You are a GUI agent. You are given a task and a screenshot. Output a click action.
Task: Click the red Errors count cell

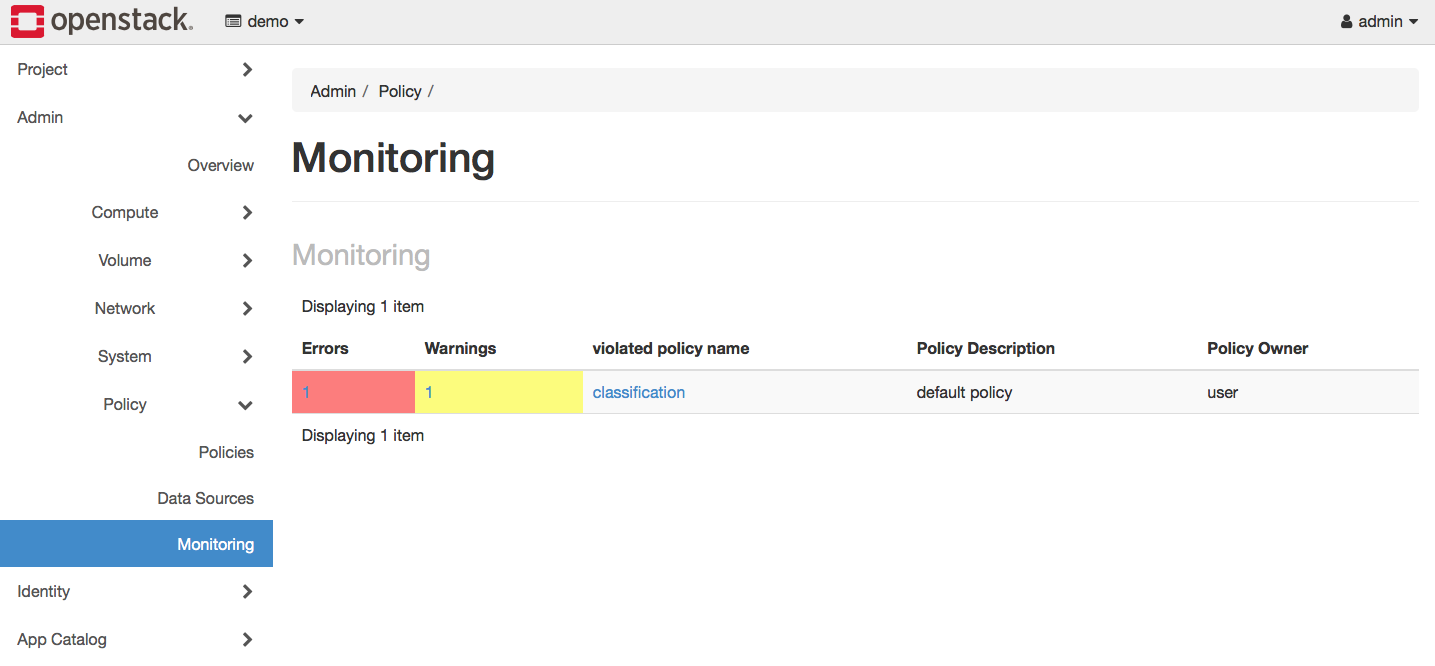tap(353, 392)
